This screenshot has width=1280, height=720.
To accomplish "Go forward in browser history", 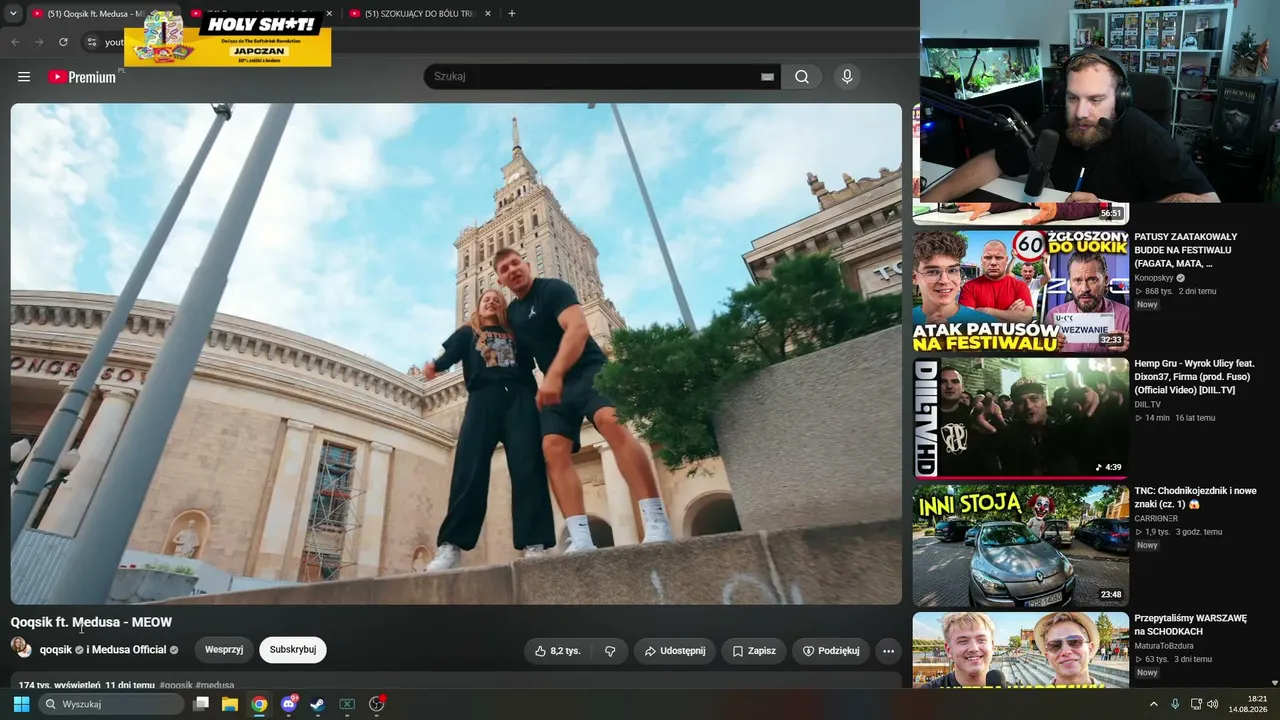I will click(39, 42).
